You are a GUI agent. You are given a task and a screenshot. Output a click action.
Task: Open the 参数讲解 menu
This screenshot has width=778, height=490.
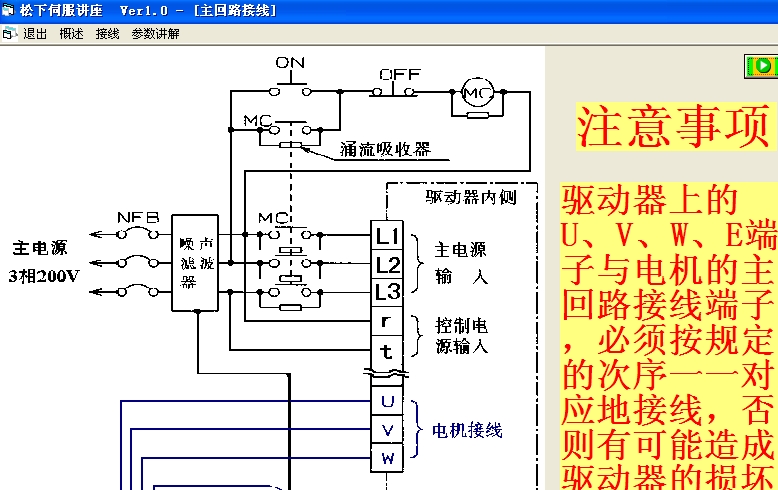coord(155,33)
